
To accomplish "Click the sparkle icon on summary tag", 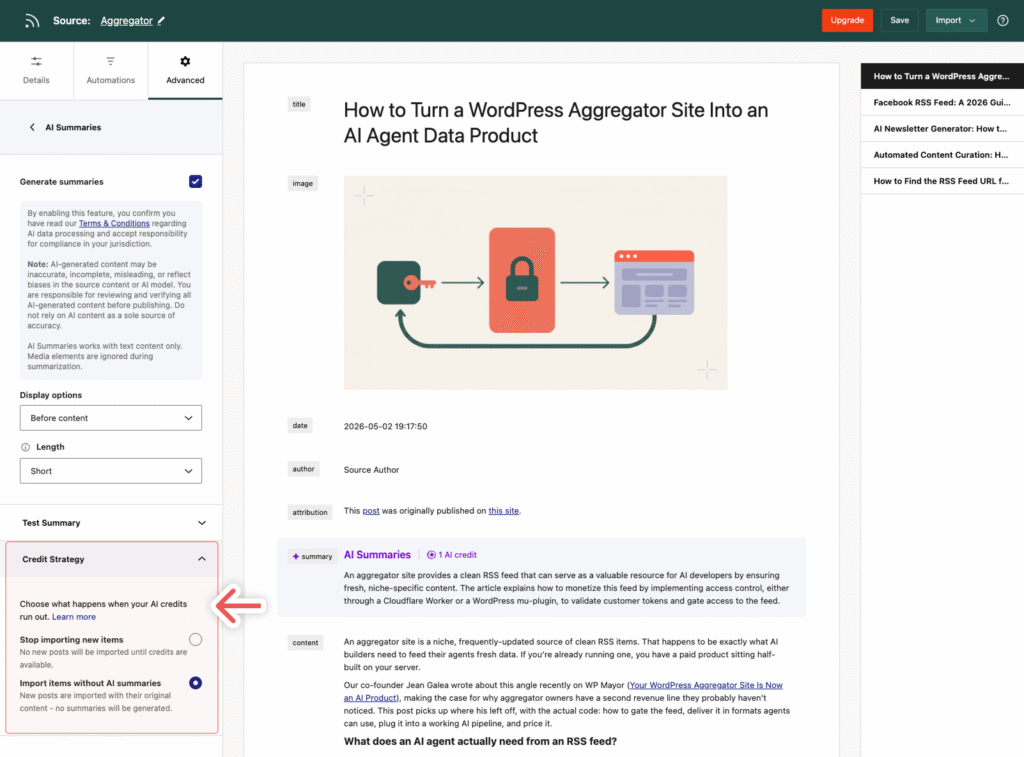I will coord(296,556).
